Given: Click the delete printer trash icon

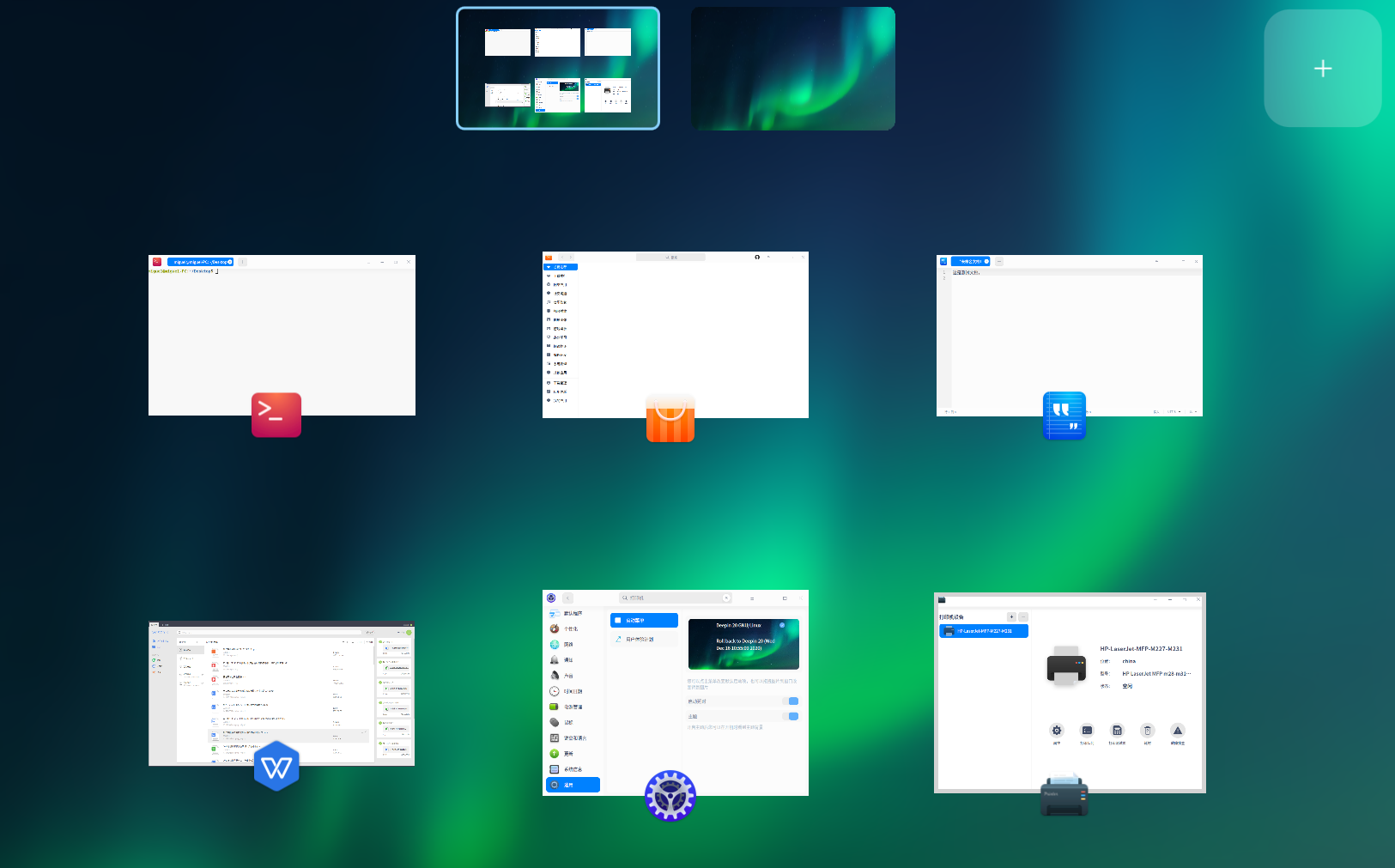Looking at the screenshot, I should tap(1148, 730).
